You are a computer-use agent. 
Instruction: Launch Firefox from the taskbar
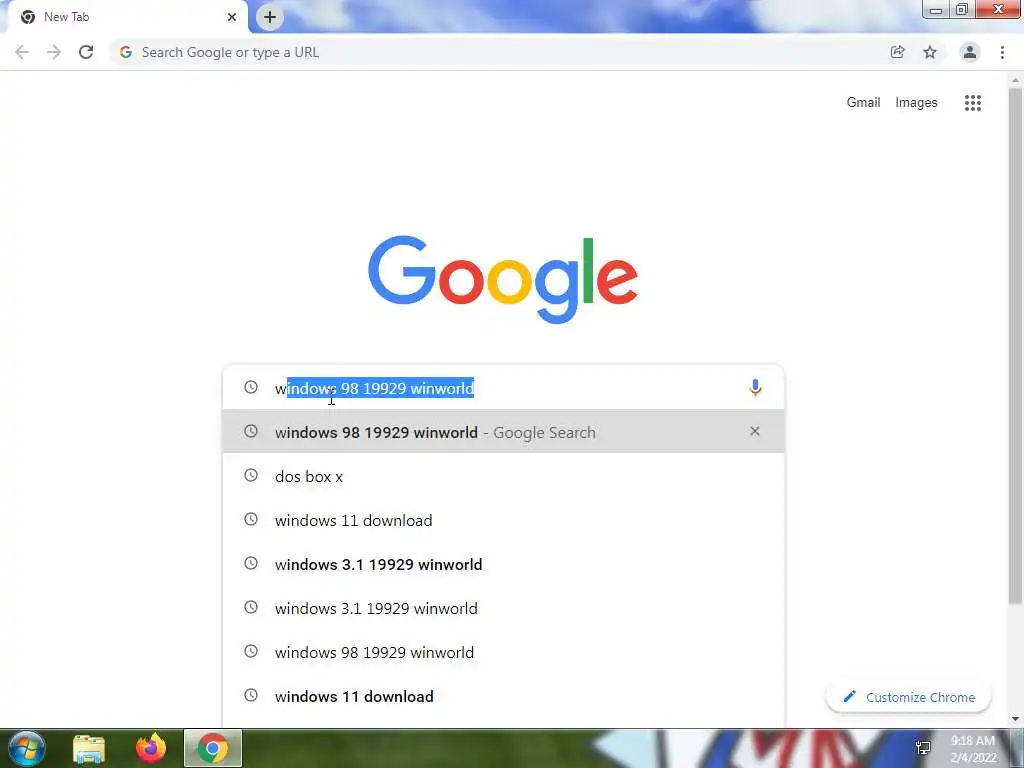click(151, 748)
